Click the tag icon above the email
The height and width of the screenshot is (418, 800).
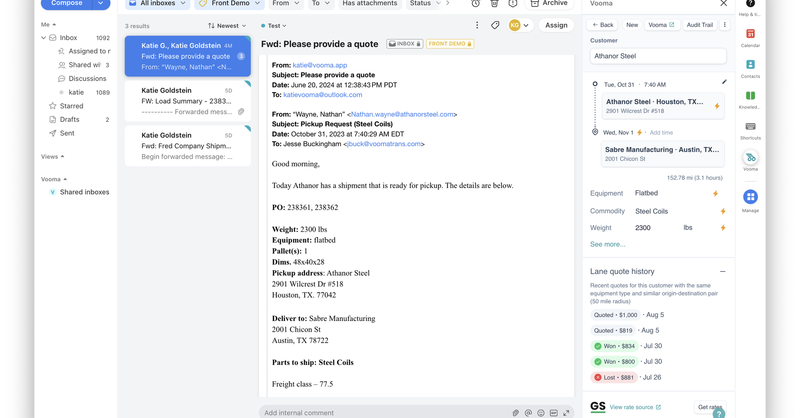(495, 25)
